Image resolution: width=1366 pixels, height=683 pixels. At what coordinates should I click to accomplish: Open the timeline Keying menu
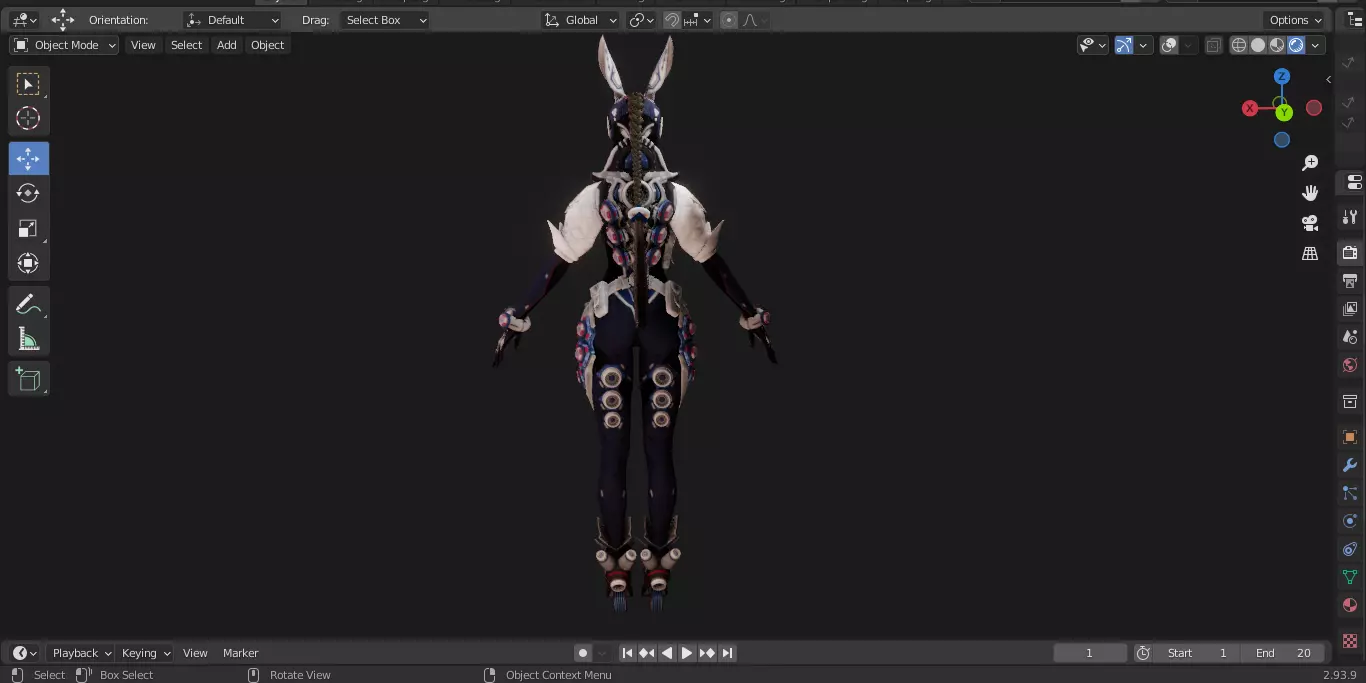pos(145,653)
